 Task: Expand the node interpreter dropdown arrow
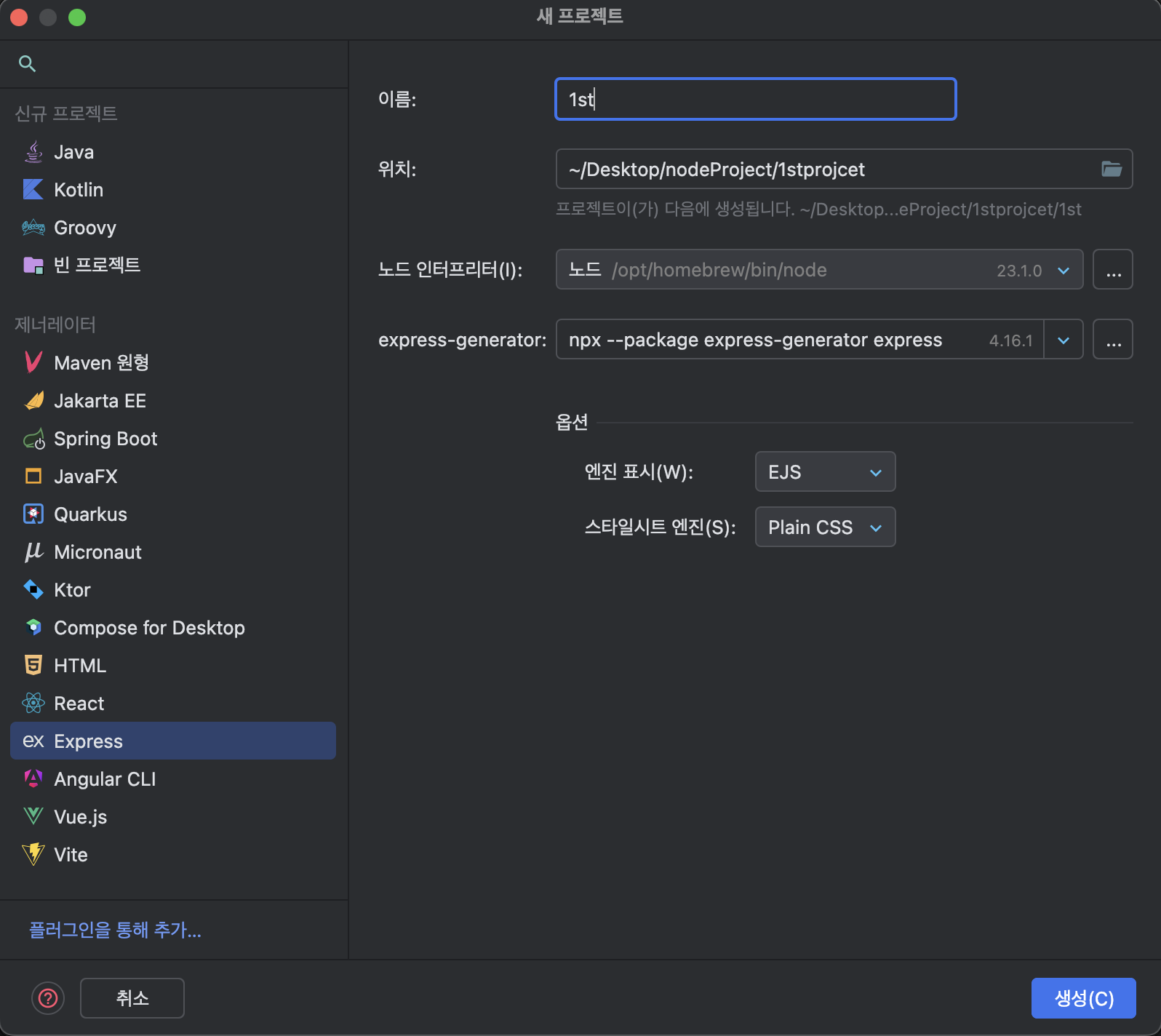(1064, 271)
